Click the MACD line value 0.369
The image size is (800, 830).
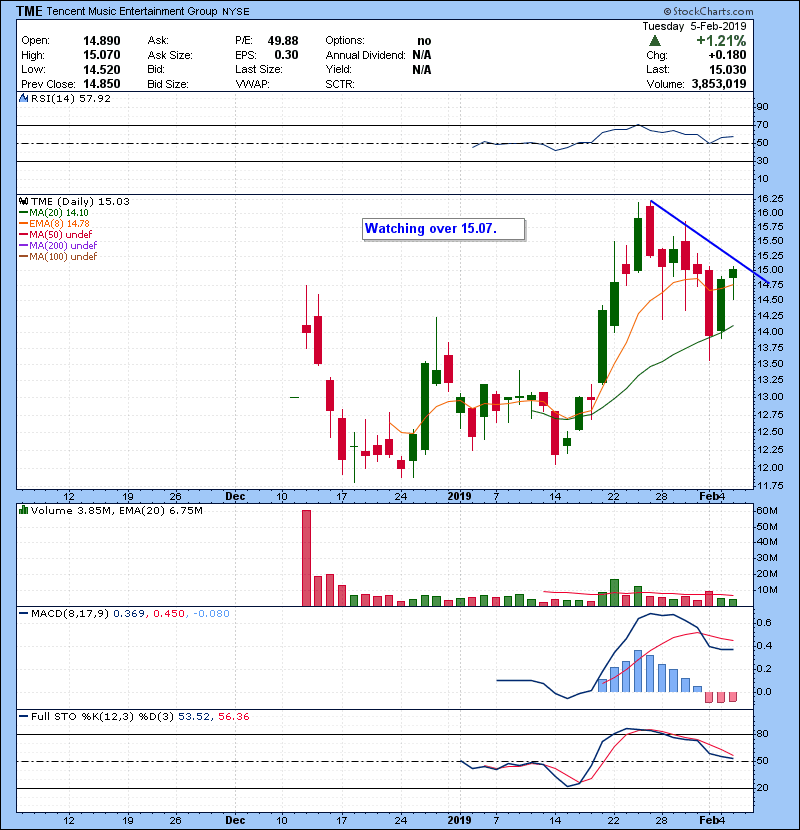pyautogui.click(x=129, y=614)
